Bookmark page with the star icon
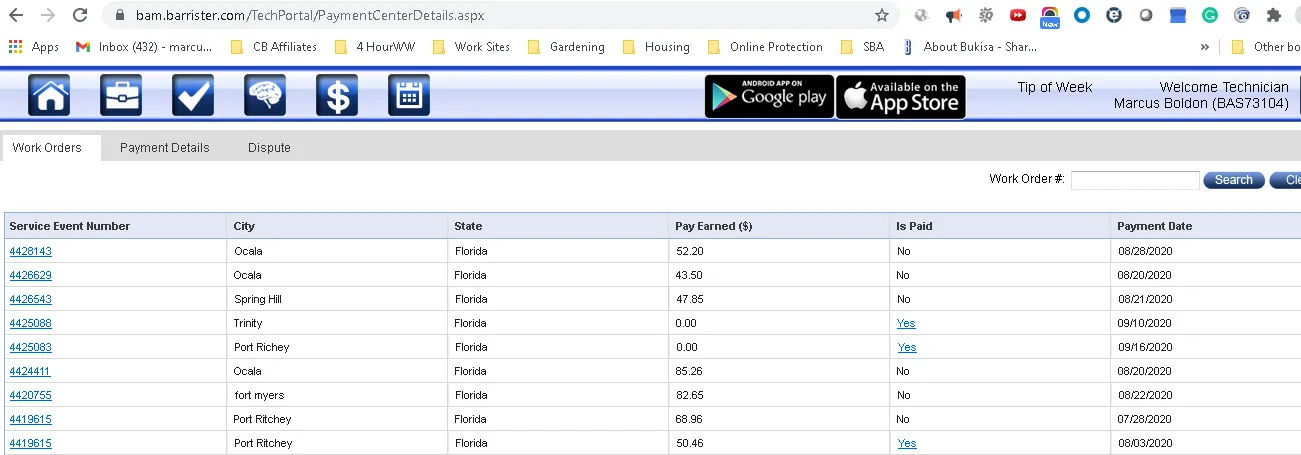 [881, 16]
